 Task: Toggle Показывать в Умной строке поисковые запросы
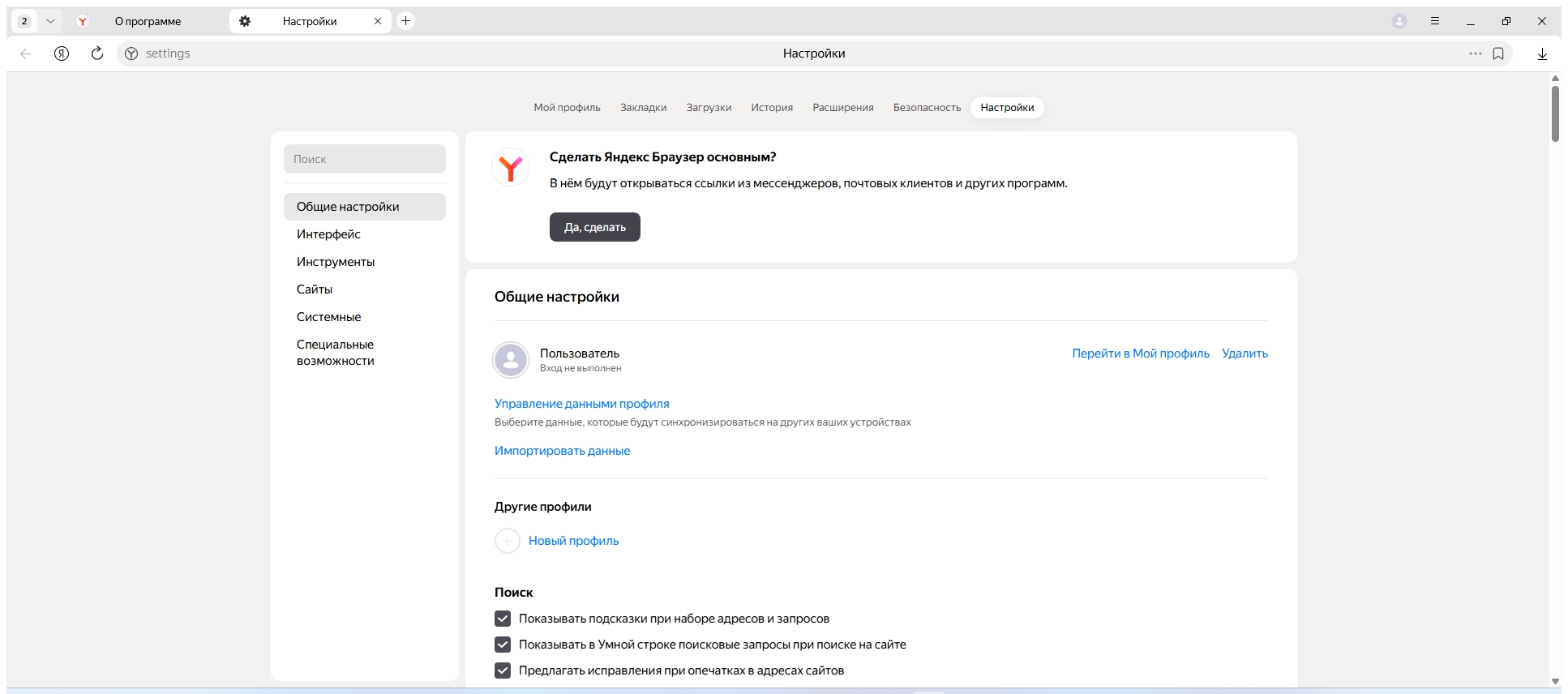tap(503, 645)
